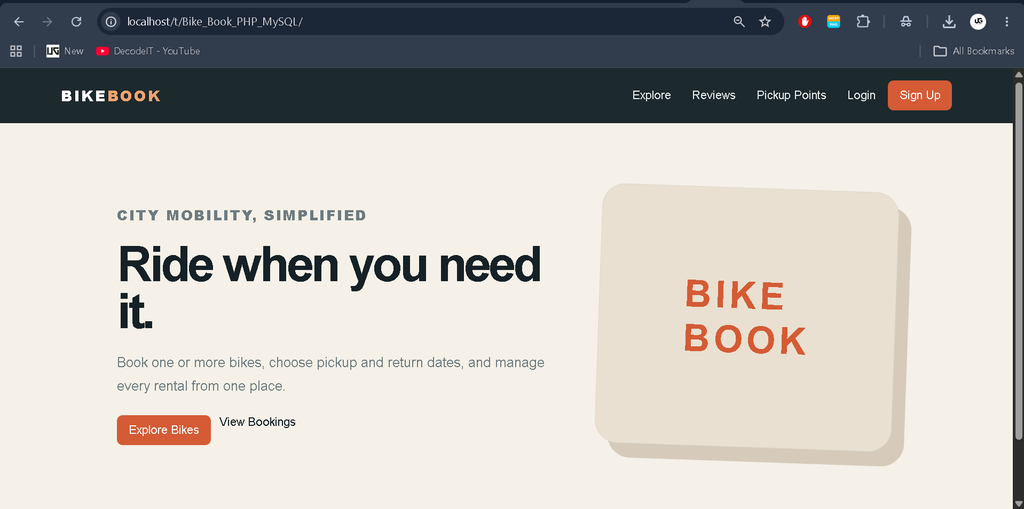1024x509 pixels.
Task: Open the colorful PRO extension icon
Action: click(x=833, y=22)
